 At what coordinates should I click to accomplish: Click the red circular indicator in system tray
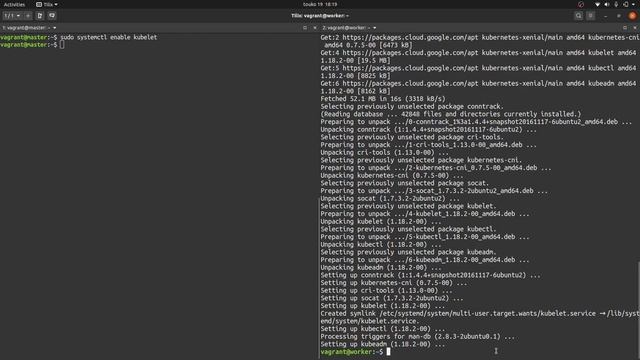pos(581,4)
